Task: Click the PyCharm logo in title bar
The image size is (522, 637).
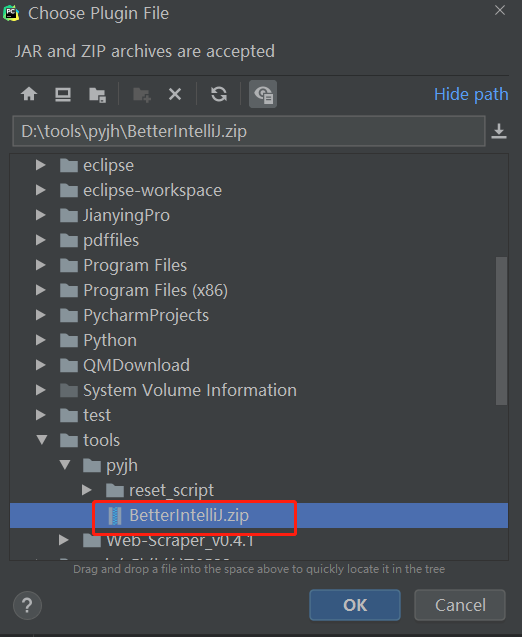Action: pyautogui.click(x=11, y=13)
